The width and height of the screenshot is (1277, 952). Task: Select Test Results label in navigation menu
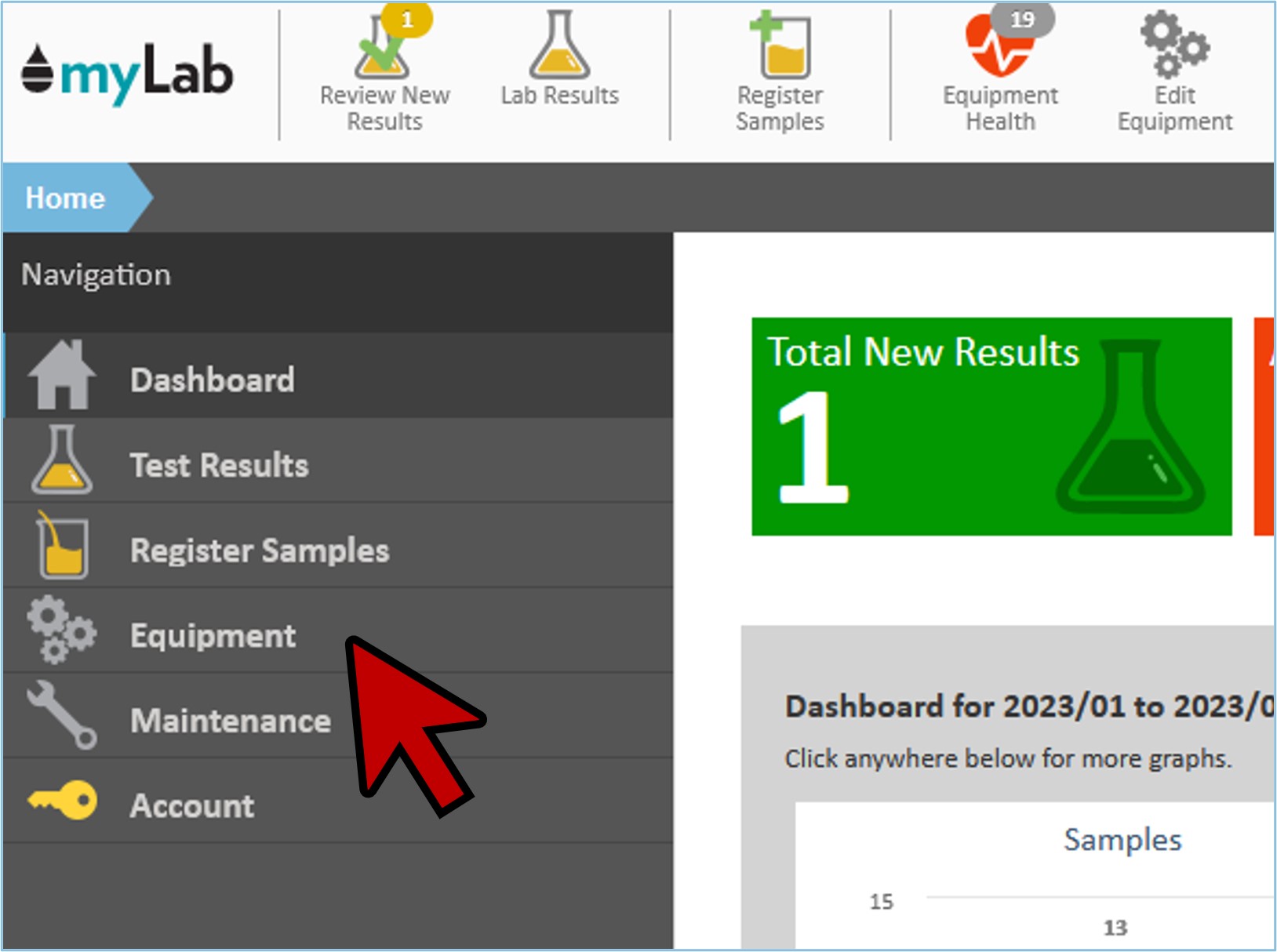(x=219, y=466)
